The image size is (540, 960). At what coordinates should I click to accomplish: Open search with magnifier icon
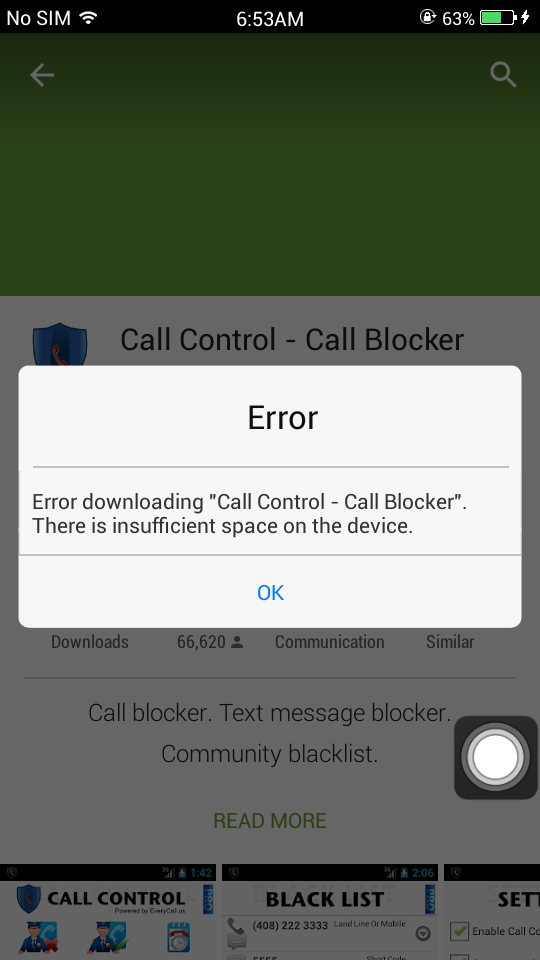pos(503,75)
